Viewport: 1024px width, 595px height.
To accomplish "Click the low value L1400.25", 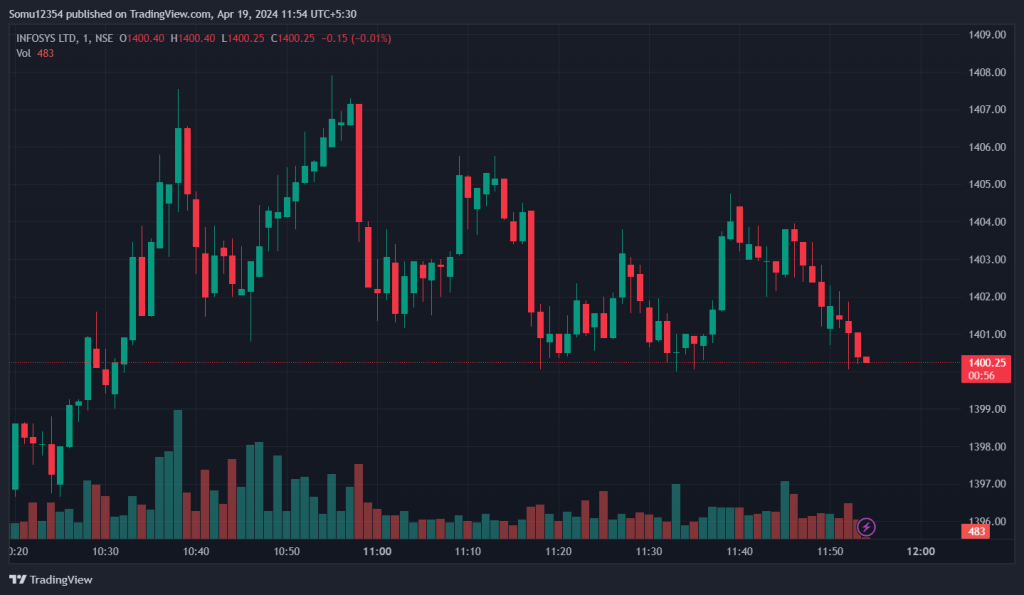I will [x=243, y=39].
